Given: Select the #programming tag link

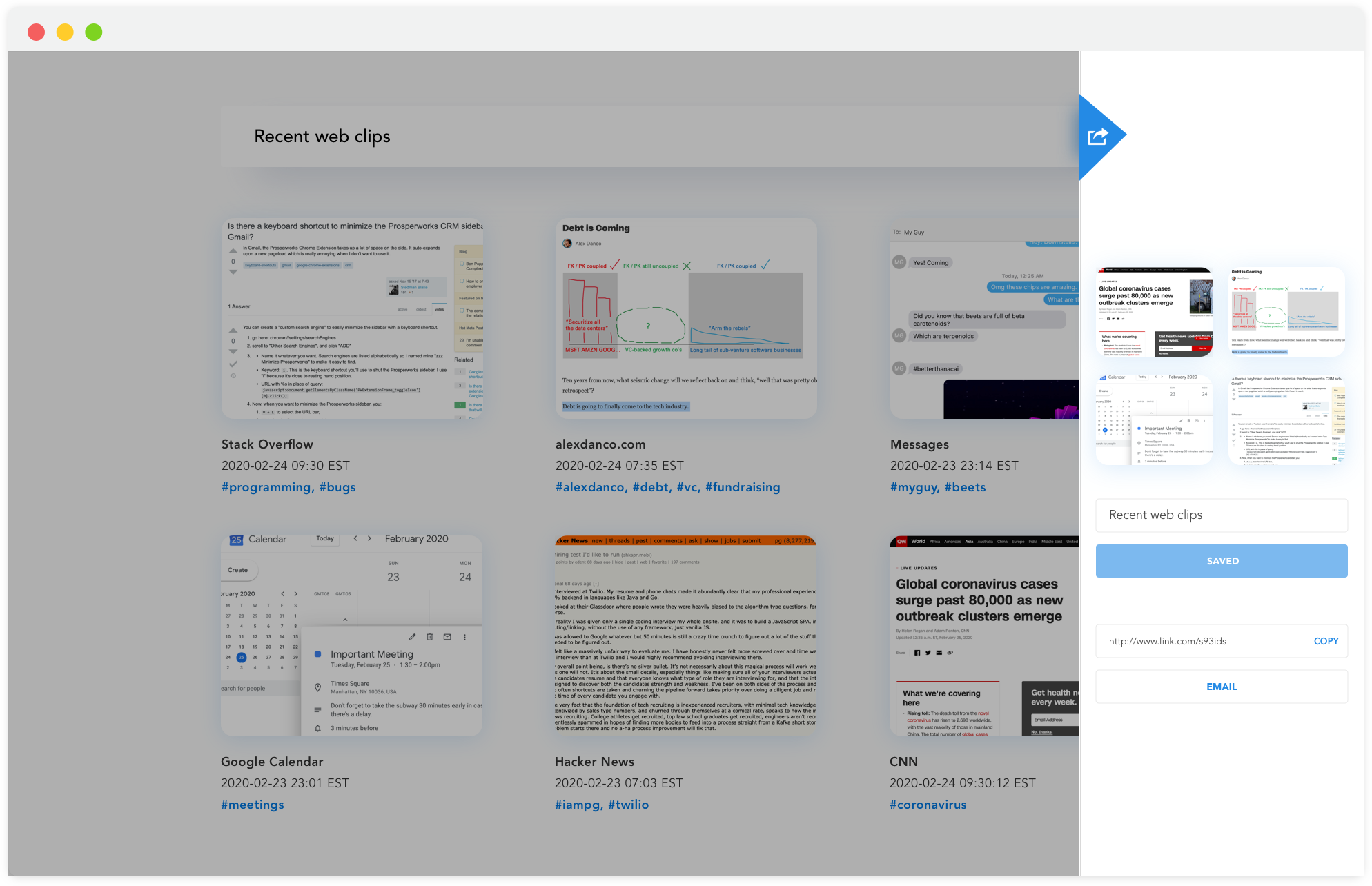Looking at the screenshot, I should tap(266, 487).
